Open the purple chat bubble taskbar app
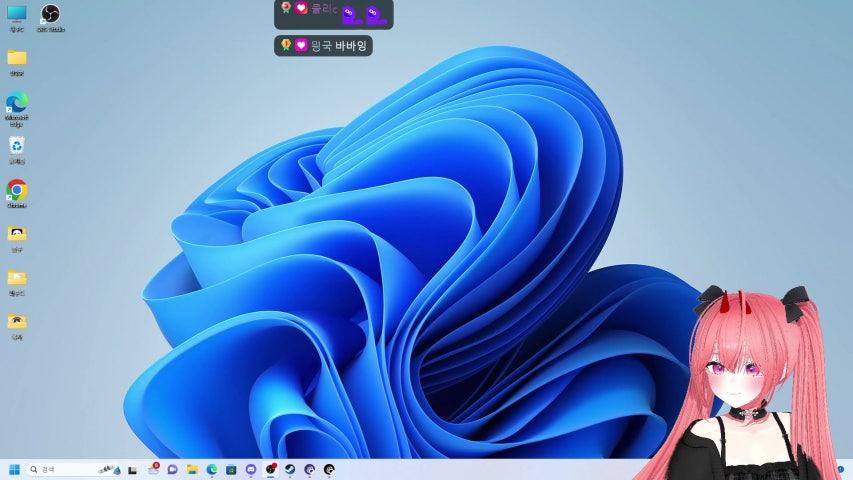The image size is (853, 480). [173, 469]
